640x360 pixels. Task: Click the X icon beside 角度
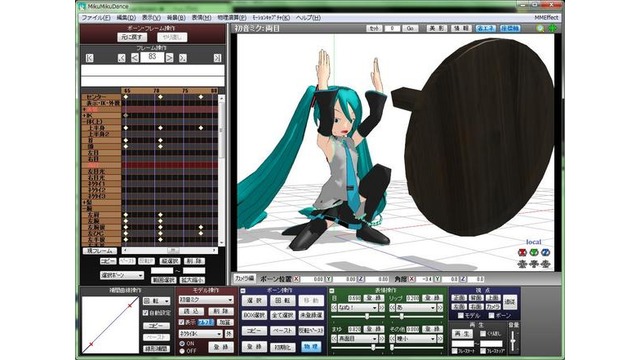(x=412, y=279)
